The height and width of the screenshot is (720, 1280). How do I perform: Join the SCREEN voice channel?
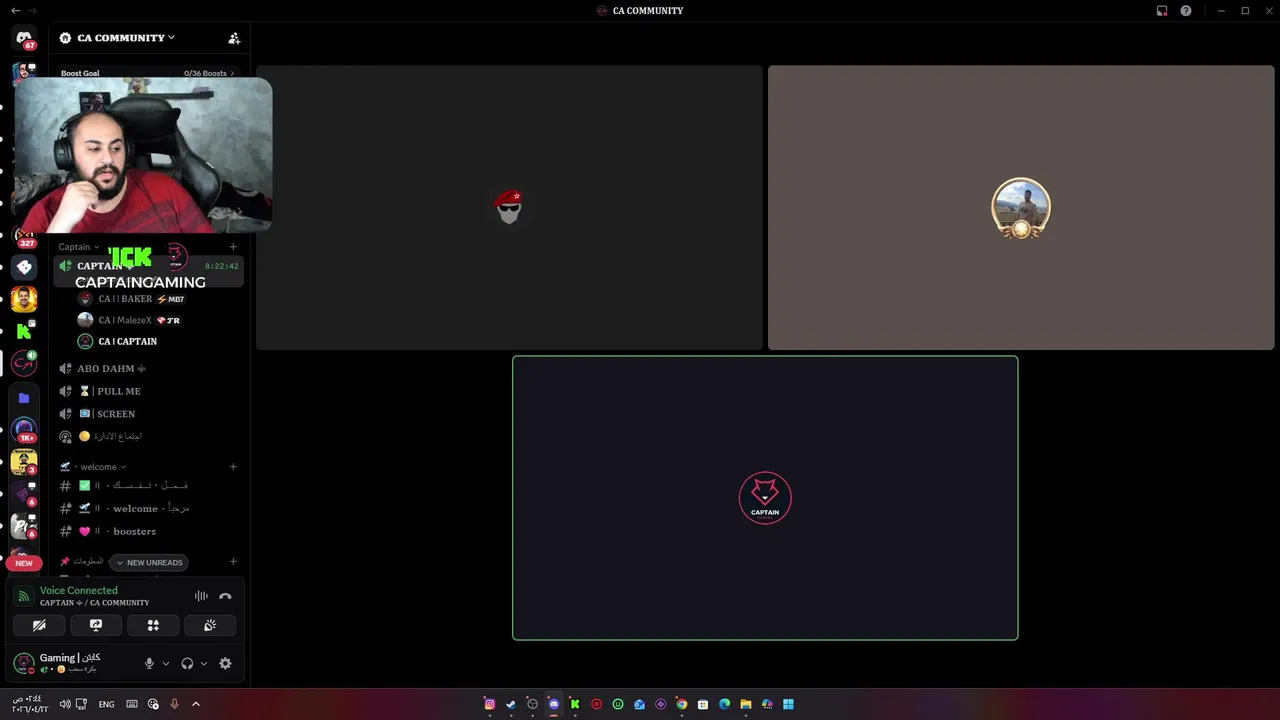148,414
